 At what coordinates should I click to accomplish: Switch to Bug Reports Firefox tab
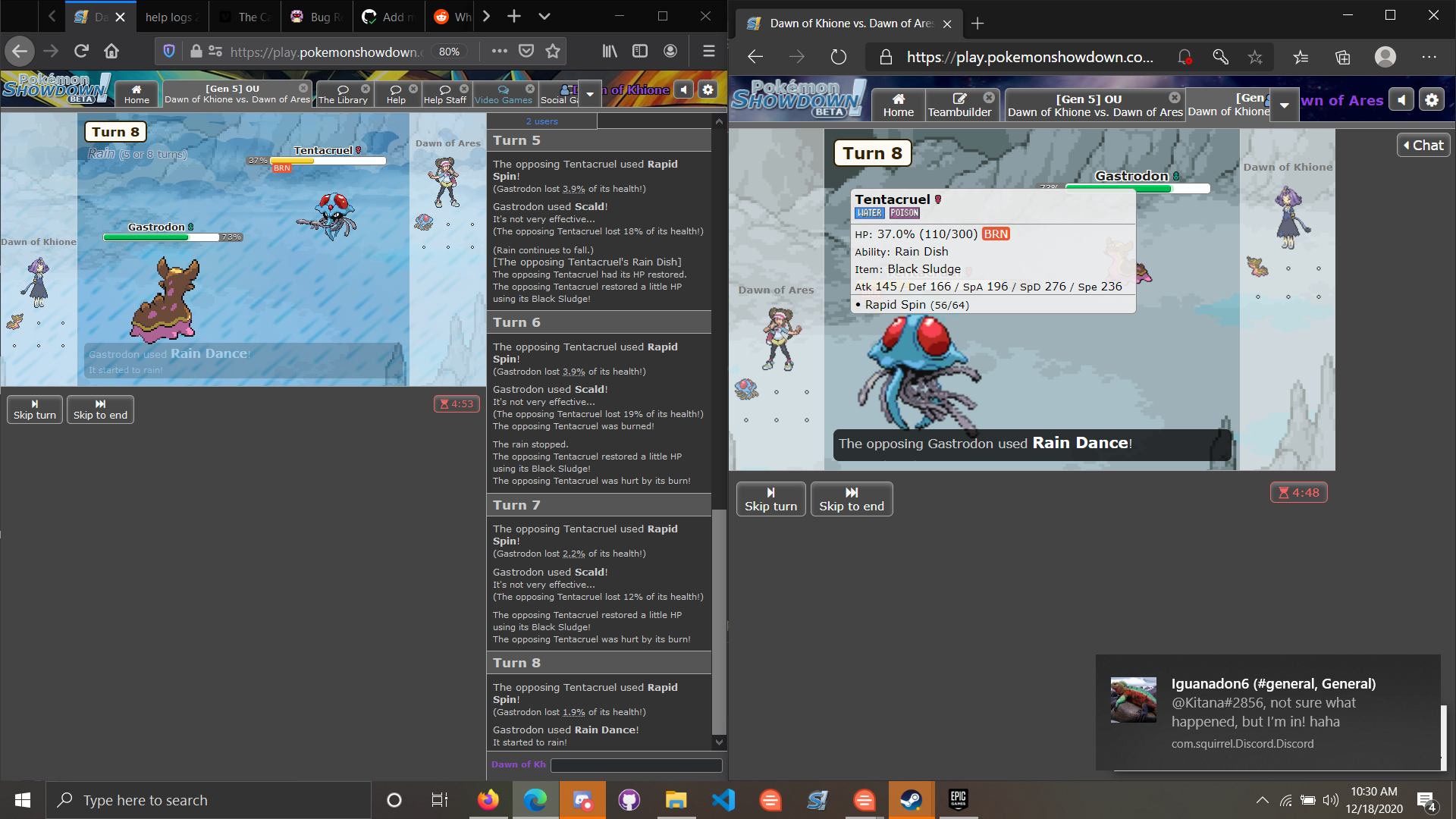click(x=318, y=17)
